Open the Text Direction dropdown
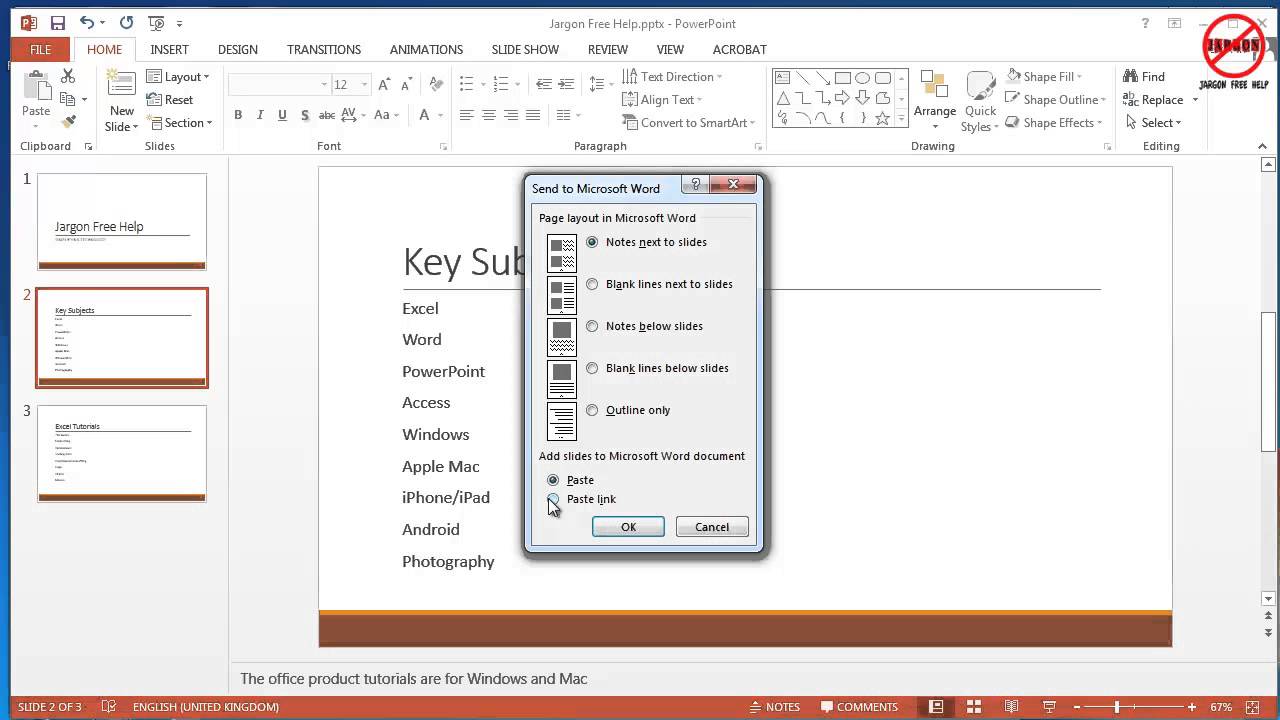The image size is (1280, 720). click(672, 77)
